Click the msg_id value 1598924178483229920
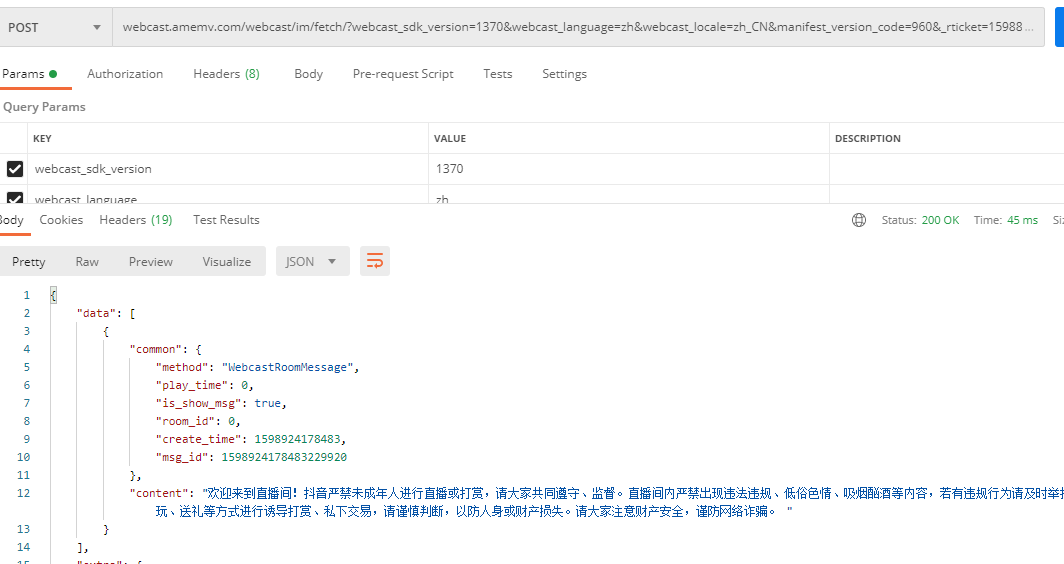Viewport: 1064px width, 564px height. [x=284, y=457]
